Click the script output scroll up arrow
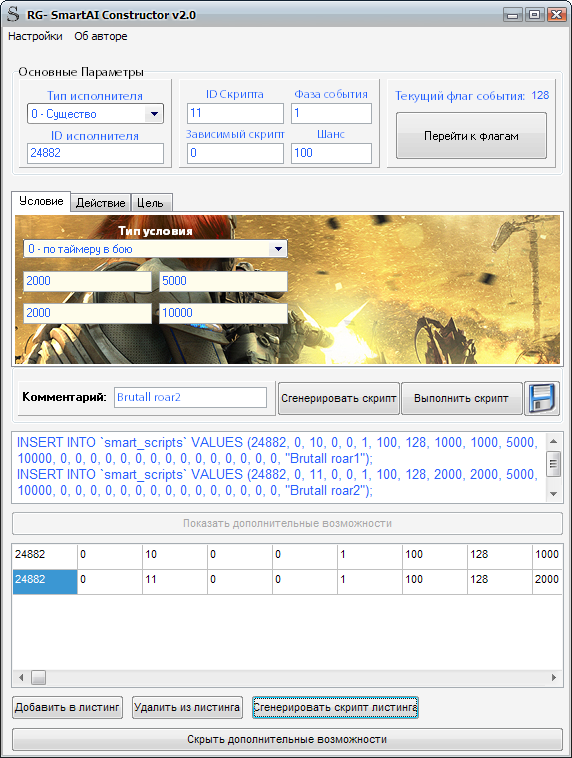The height and width of the screenshot is (758, 572). point(554,441)
